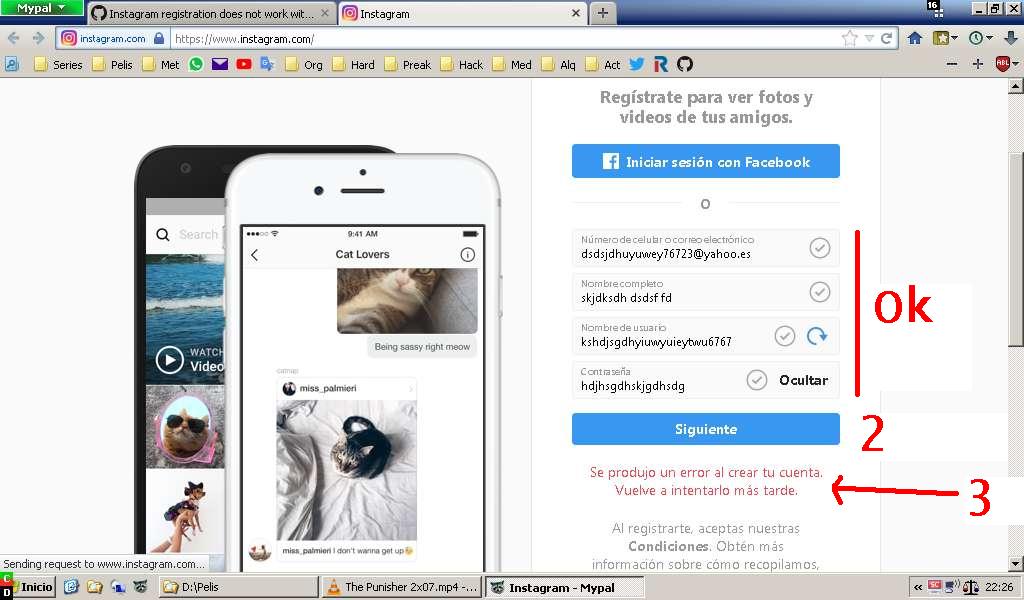Click the Instagram - Mypal taskbar item
The width and height of the screenshot is (1024, 600).
coord(565,588)
